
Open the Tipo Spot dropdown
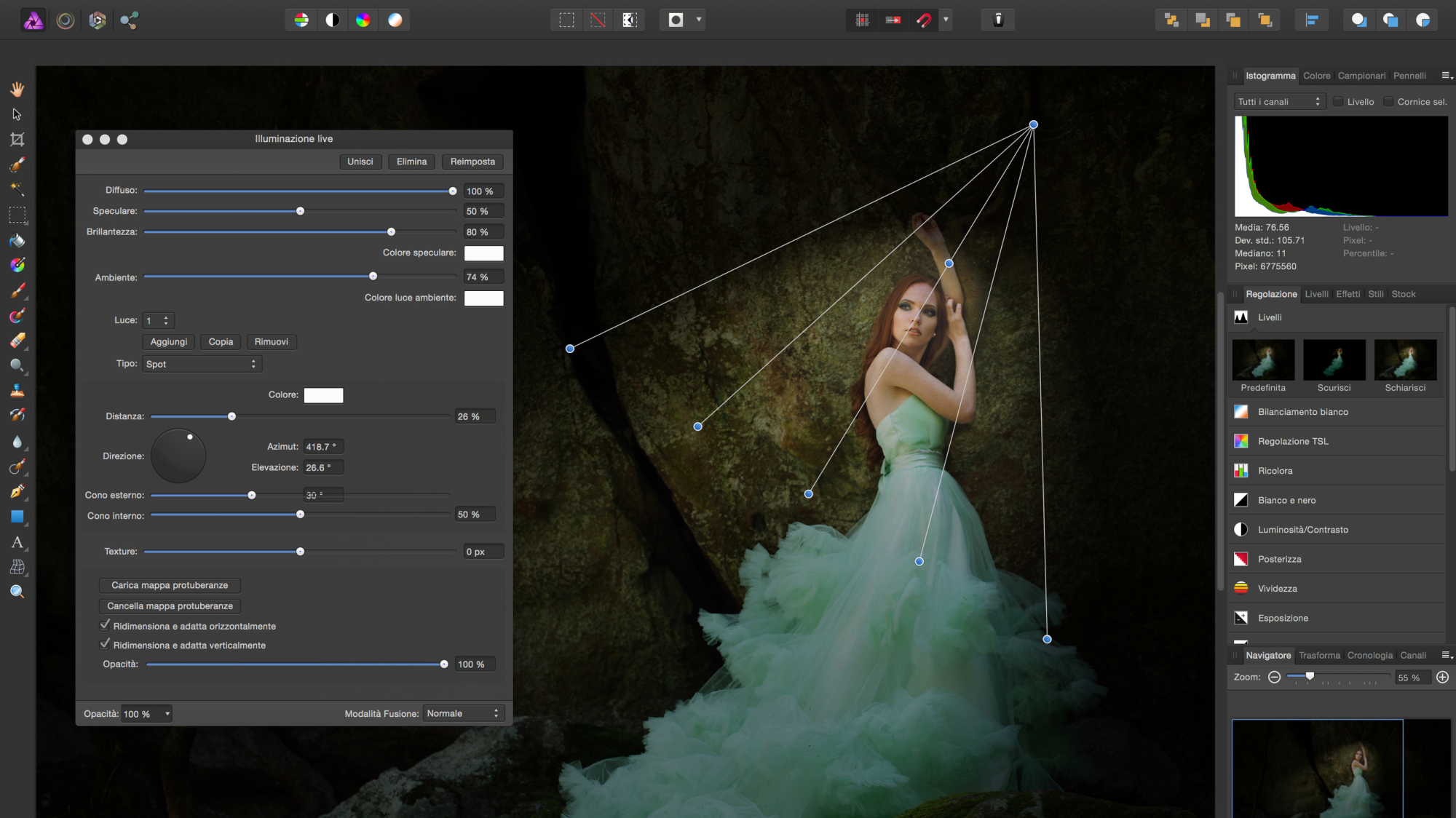click(202, 364)
